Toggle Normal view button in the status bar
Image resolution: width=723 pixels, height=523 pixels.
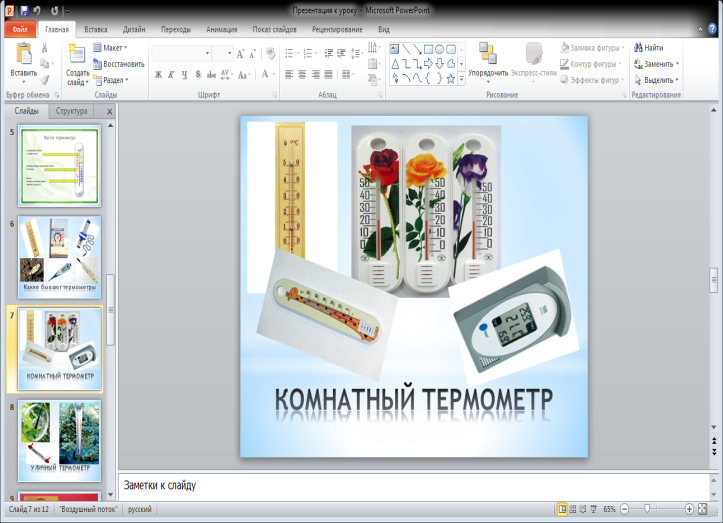(563, 509)
